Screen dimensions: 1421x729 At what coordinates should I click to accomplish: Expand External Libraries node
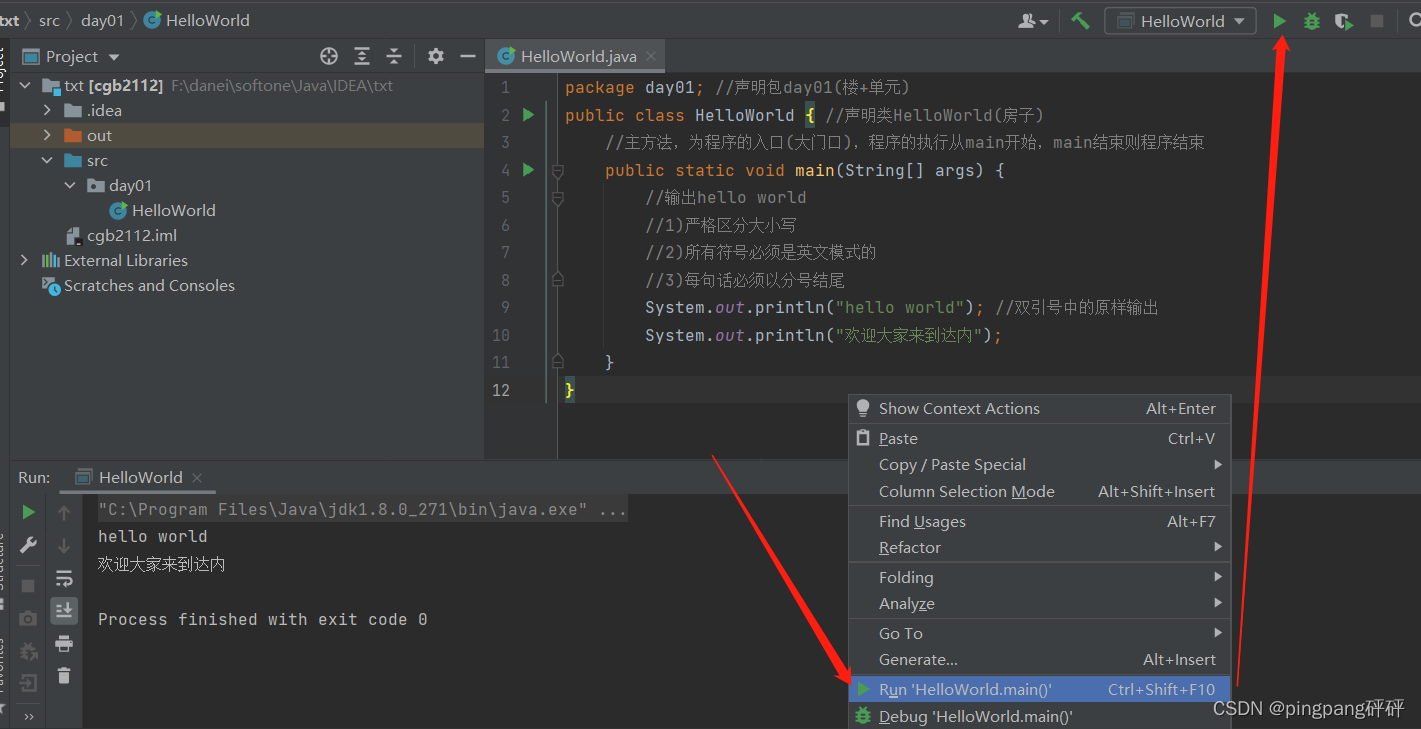tap(25, 260)
